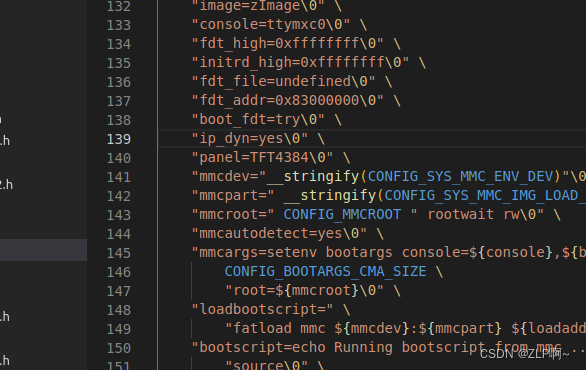The width and height of the screenshot is (586, 370).
Task: Place cursor in "mmcautodetect=yes\0" string
Action: point(279,234)
